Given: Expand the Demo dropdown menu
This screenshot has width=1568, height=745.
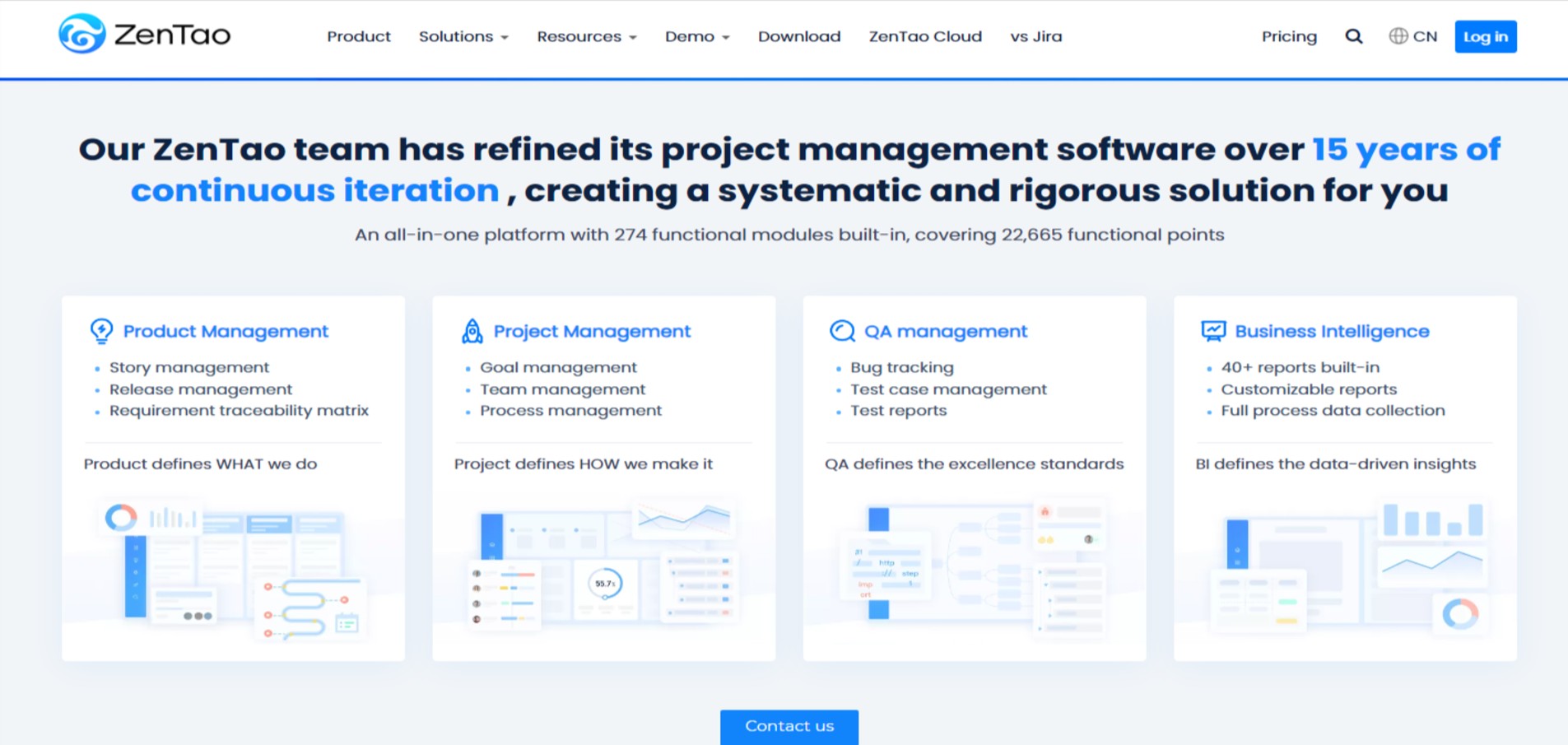Looking at the screenshot, I should (697, 36).
